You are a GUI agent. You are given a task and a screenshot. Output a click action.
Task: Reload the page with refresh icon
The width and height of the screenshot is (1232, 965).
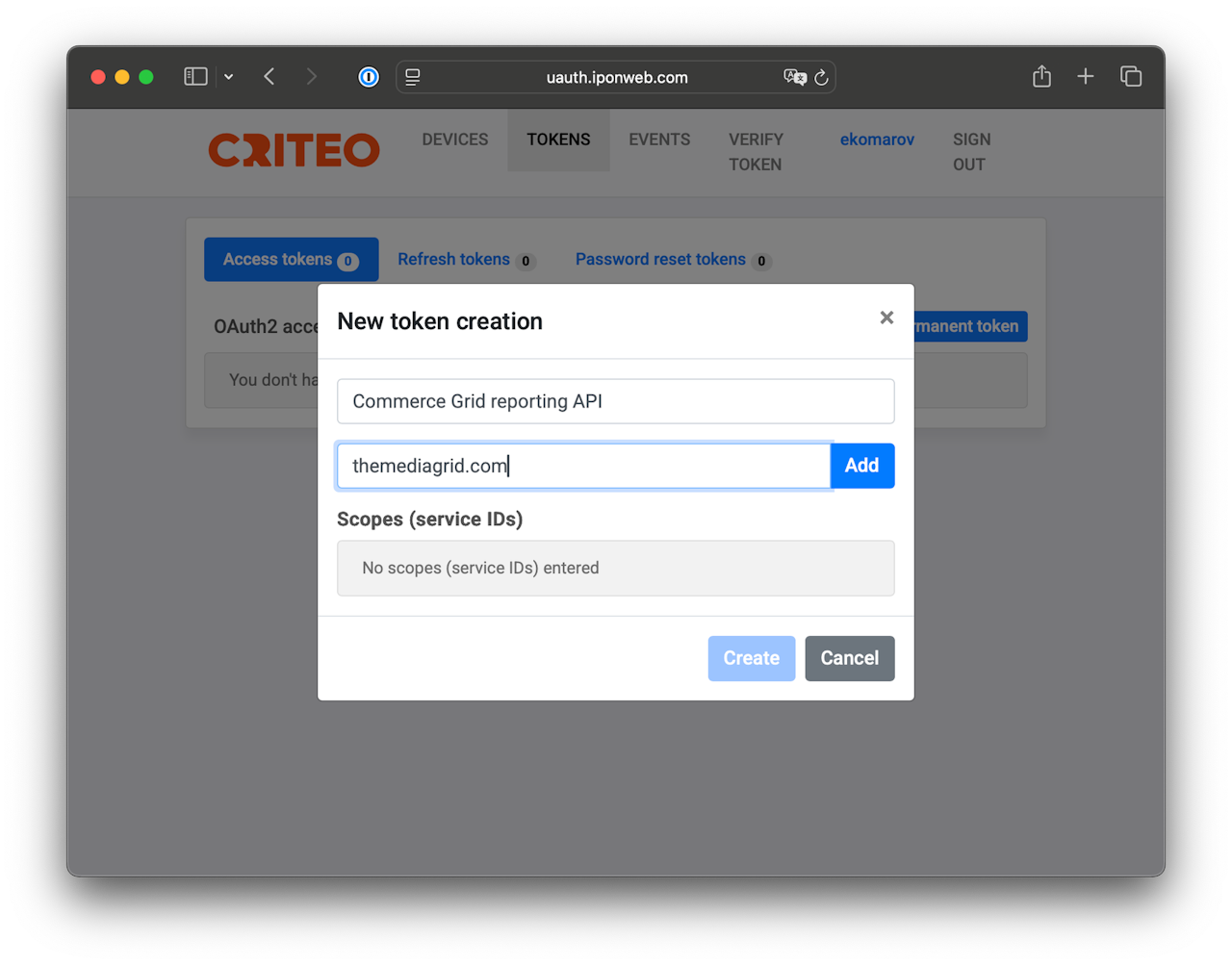[x=821, y=77]
